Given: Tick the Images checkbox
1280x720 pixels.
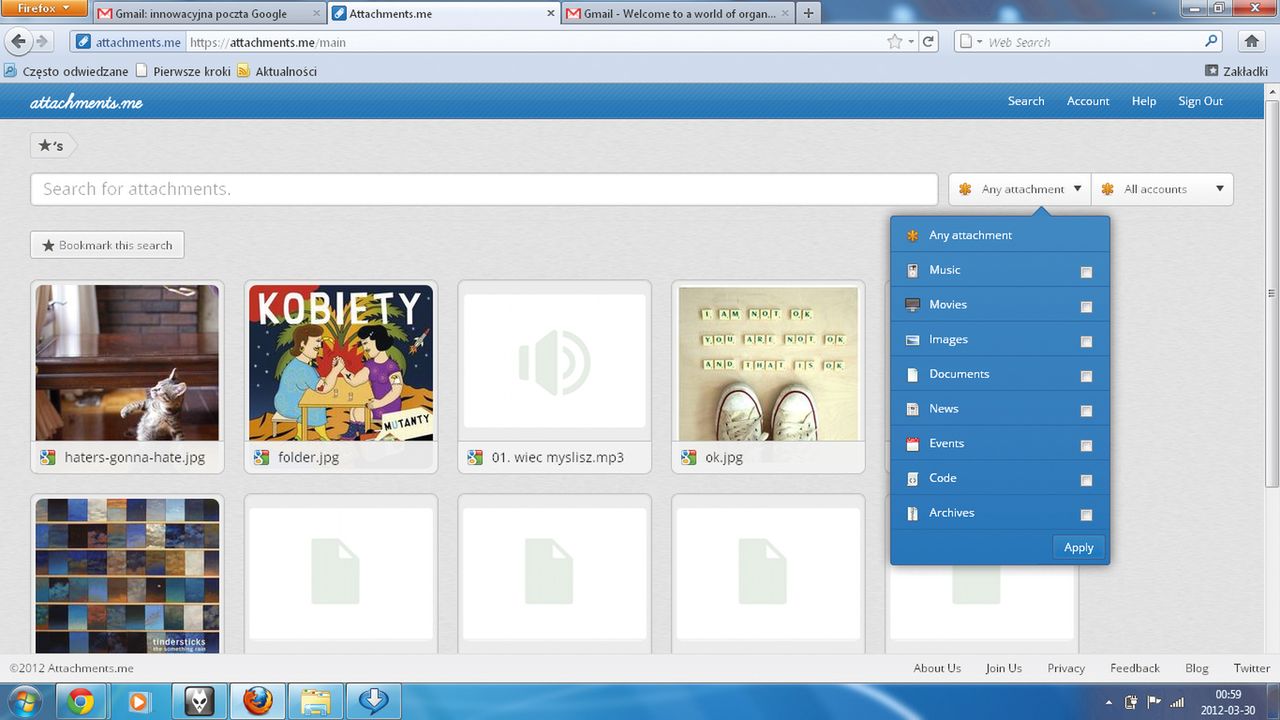Looking at the screenshot, I should coord(1086,342).
